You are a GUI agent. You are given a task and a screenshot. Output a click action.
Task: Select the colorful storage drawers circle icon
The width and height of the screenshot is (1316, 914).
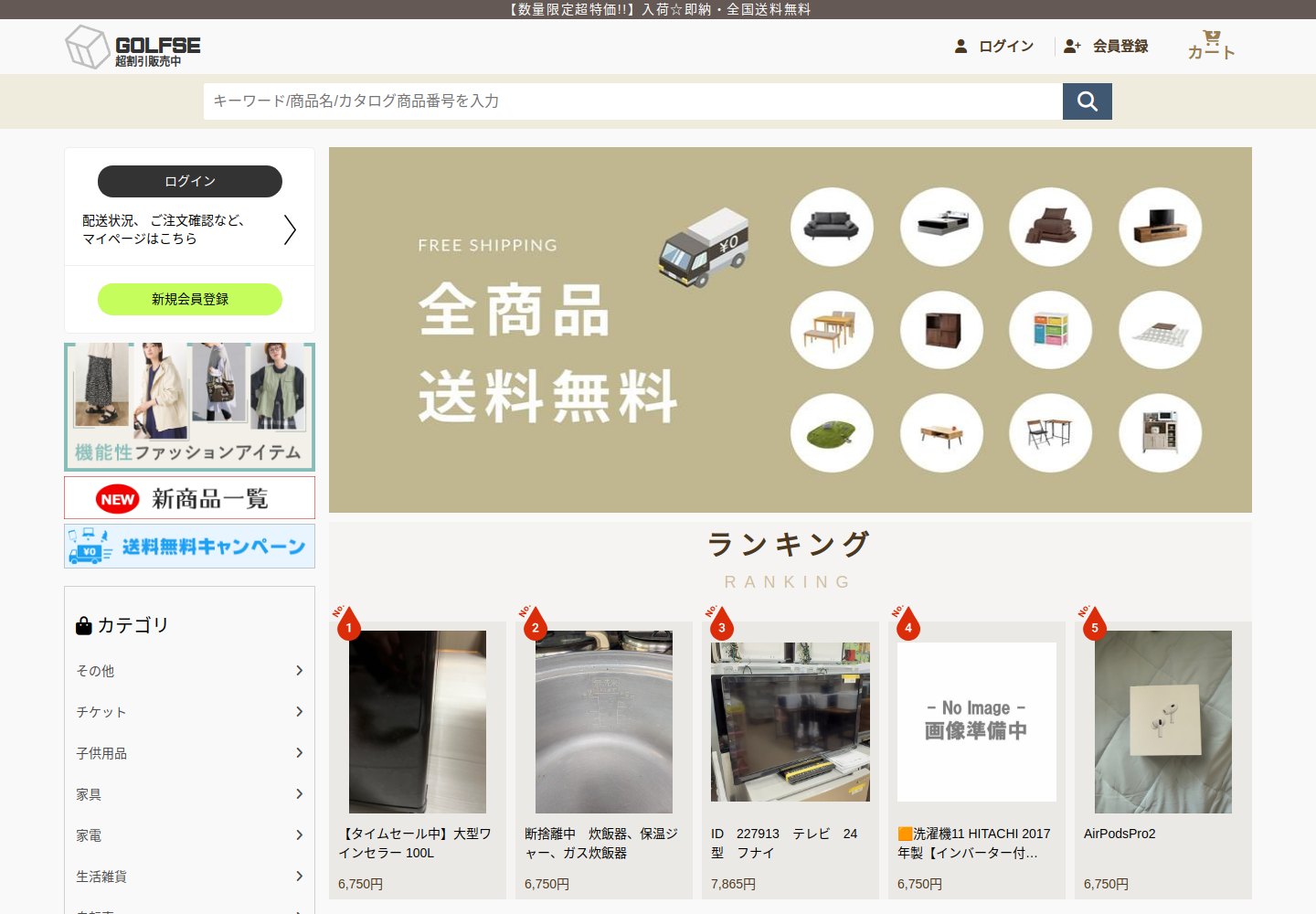point(1051,330)
